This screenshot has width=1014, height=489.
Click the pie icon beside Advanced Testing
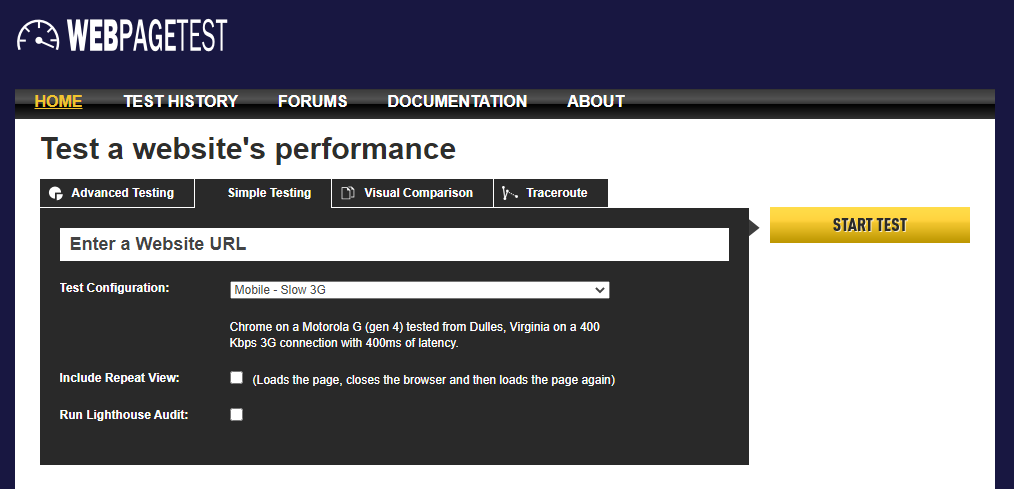tap(56, 193)
